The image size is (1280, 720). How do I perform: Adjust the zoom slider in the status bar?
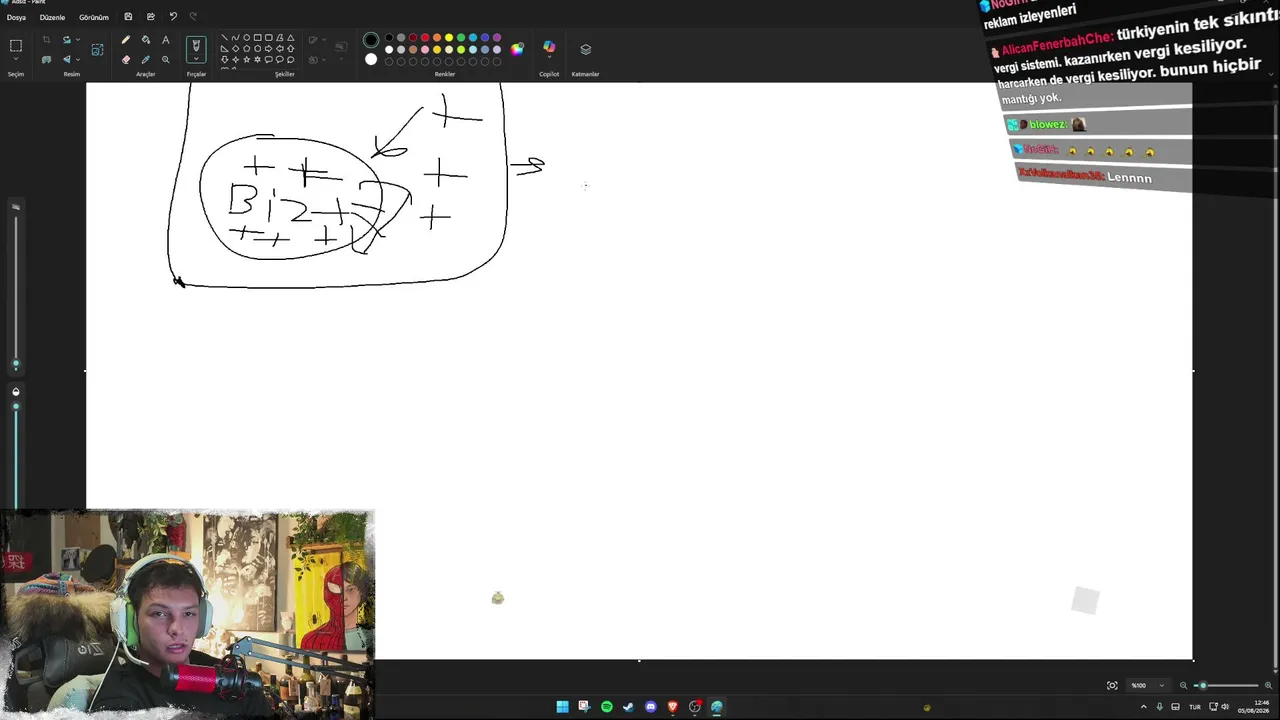point(1227,685)
